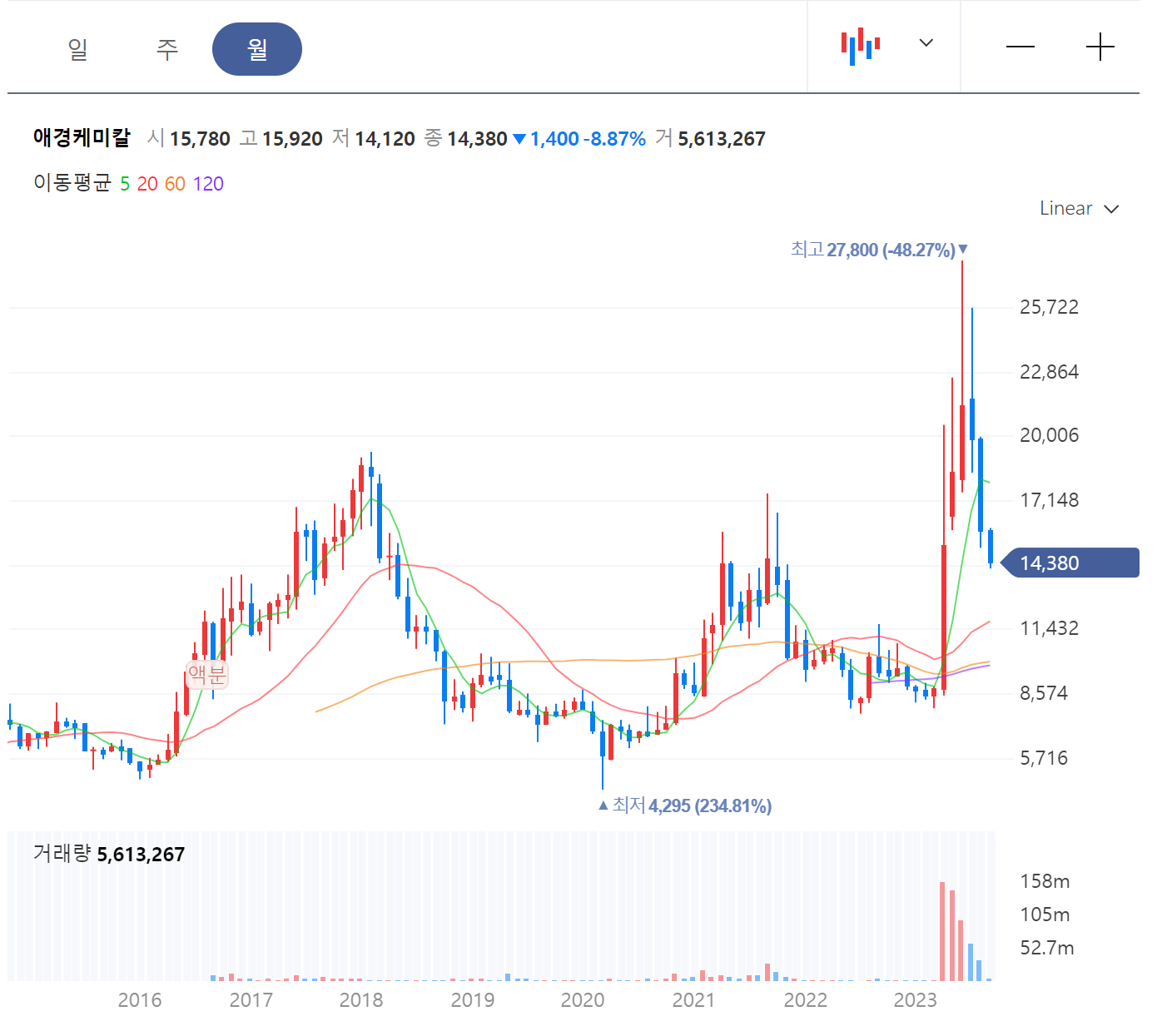
Task: Click the 120 moving average label
Action: pyautogui.click(x=208, y=184)
